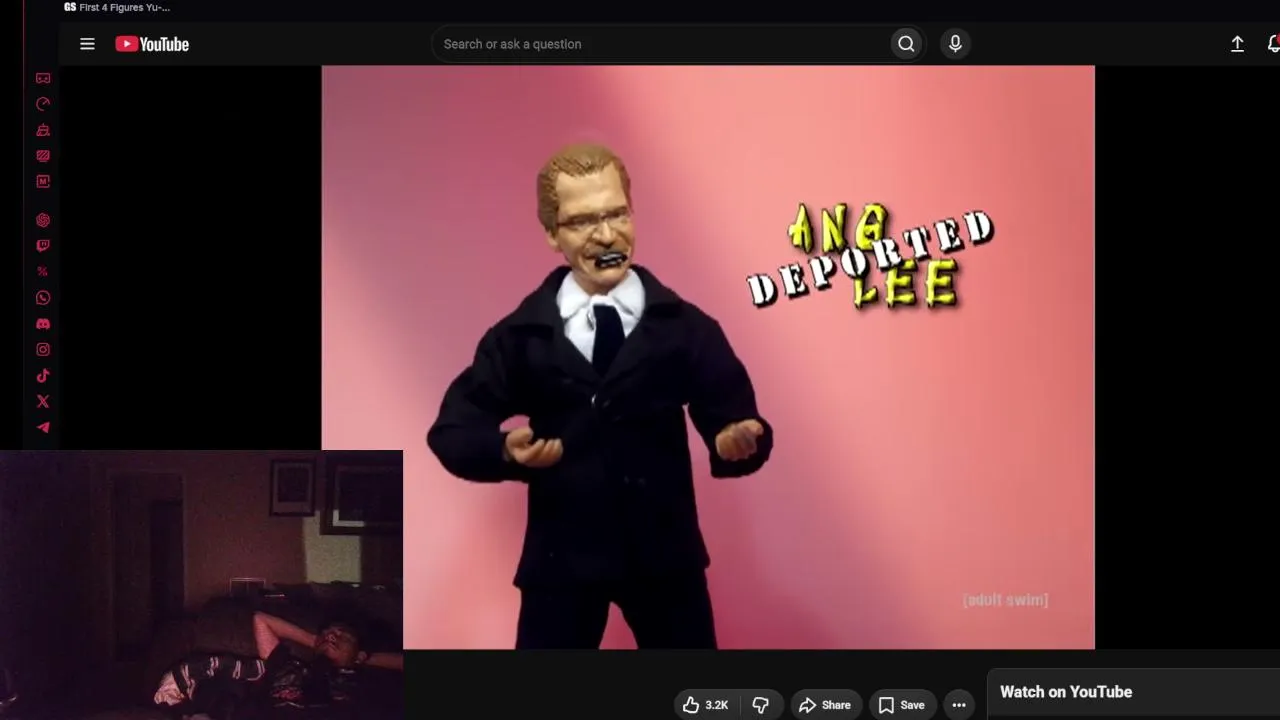
Task: Open the YouTube hamburger guide menu
Action: click(x=87, y=44)
